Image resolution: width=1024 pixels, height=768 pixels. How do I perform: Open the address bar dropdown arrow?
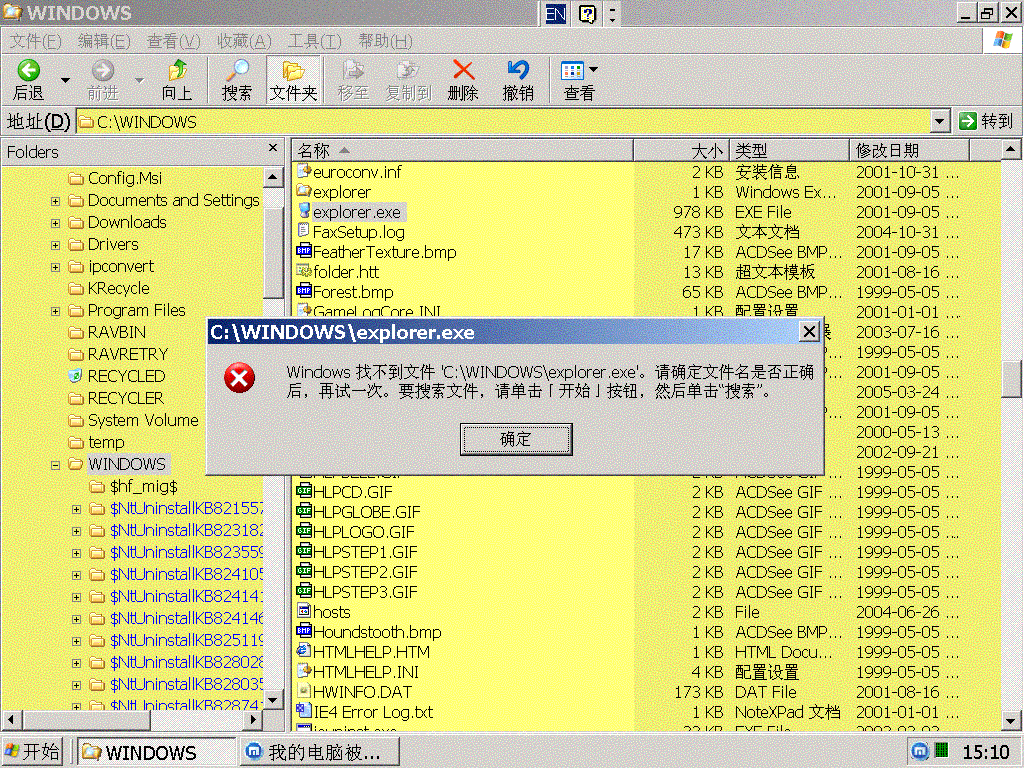(939, 121)
